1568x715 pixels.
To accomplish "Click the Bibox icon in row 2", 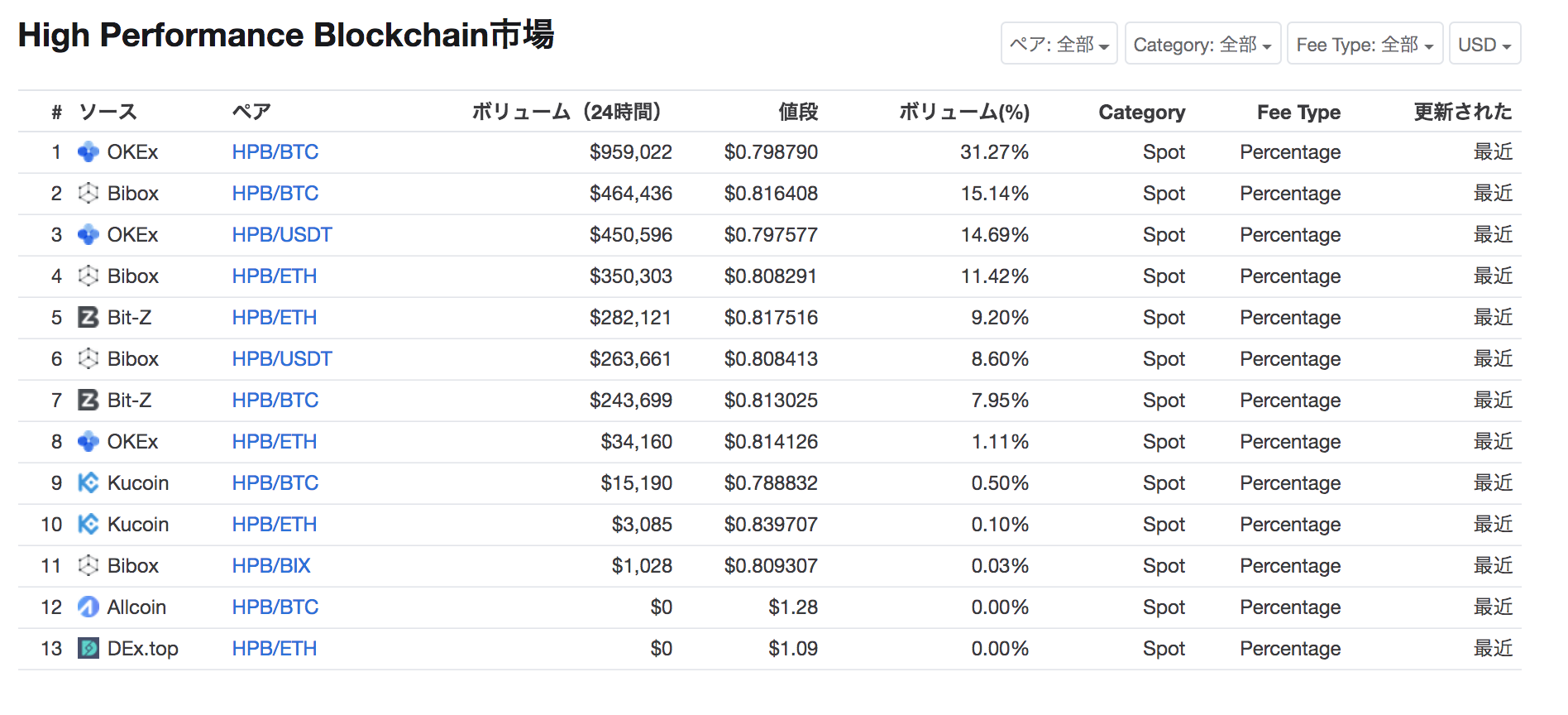I will [88, 194].
